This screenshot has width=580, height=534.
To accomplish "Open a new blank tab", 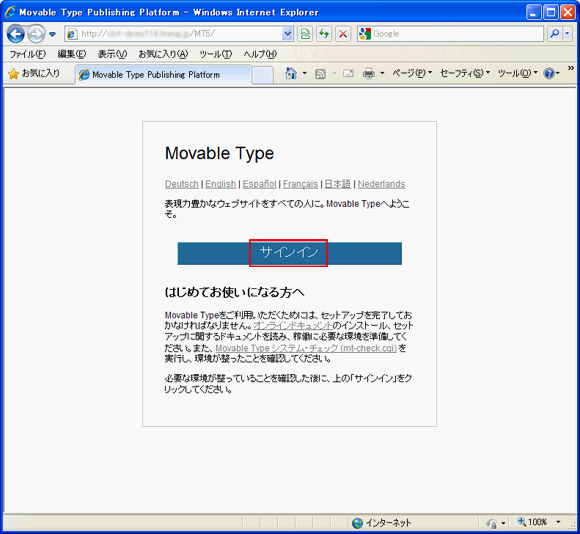I will pos(263,75).
